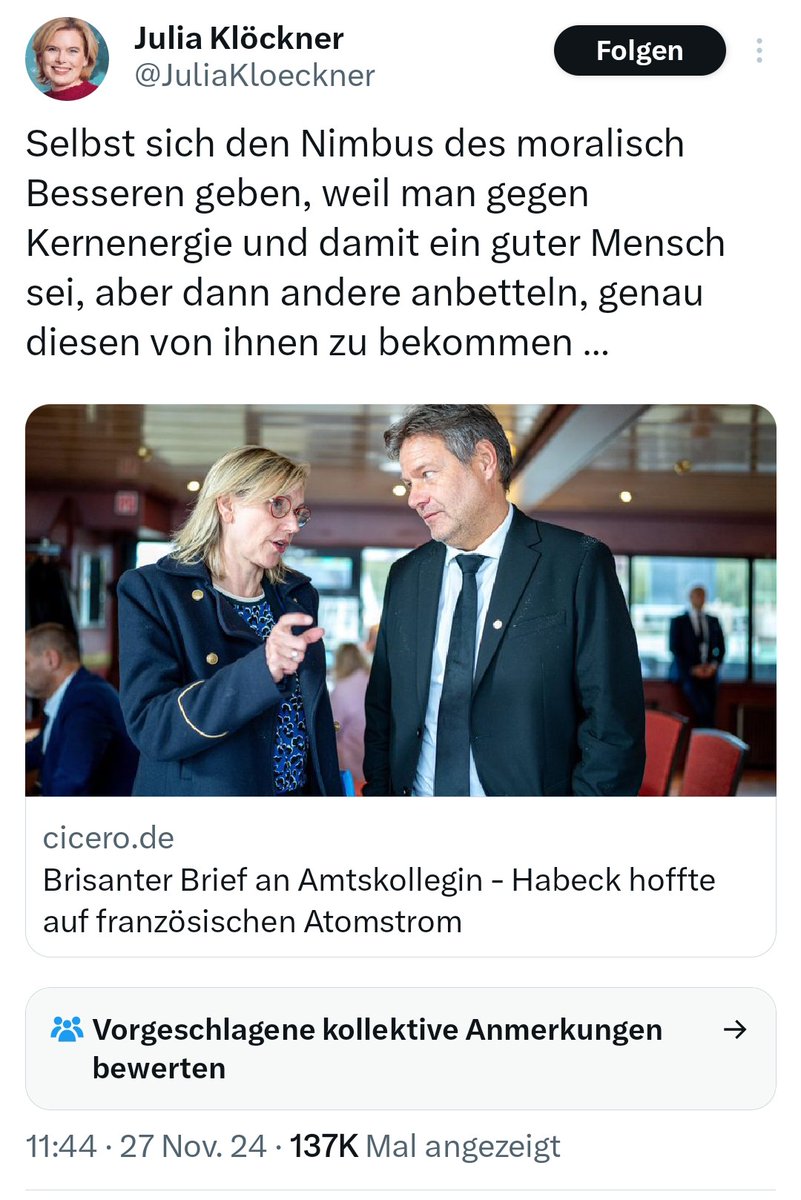Image resolution: width=801 pixels, height=1200 pixels.
Task: Click the 'Mal angezeigt' label
Action: pos(464,1146)
